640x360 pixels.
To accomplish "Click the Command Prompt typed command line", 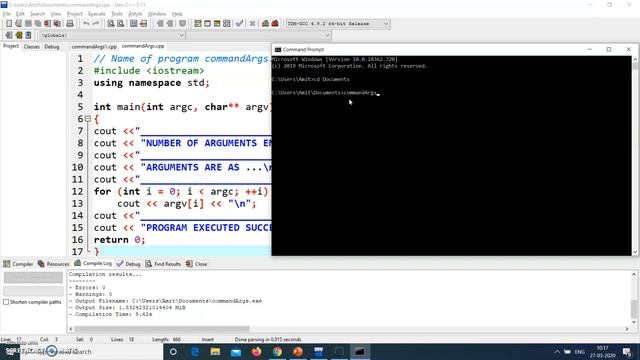I will [x=325, y=93].
